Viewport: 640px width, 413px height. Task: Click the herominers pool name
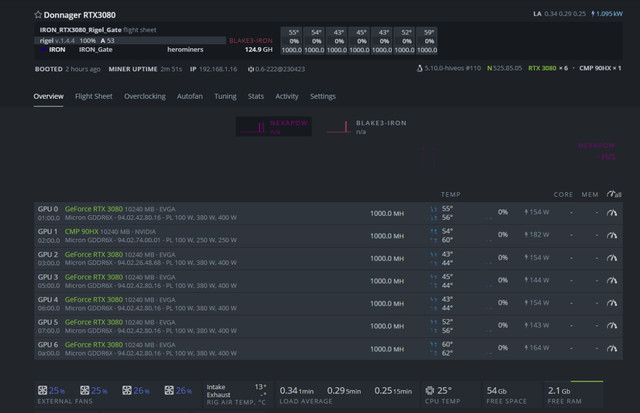coord(185,49)
